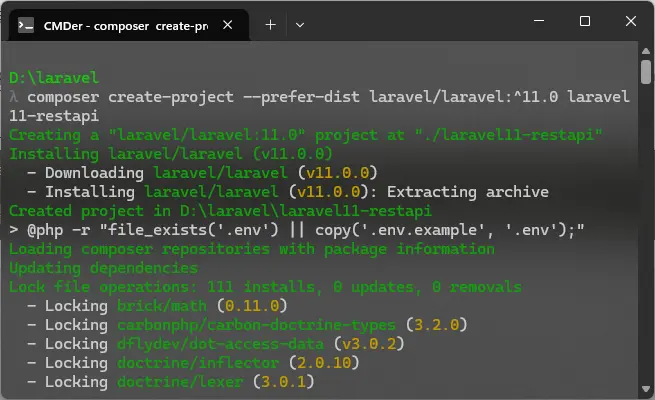This screenshot has width=655, height=400.
Task: Close the CMDer composer tab
Action: tap(230, 23)
